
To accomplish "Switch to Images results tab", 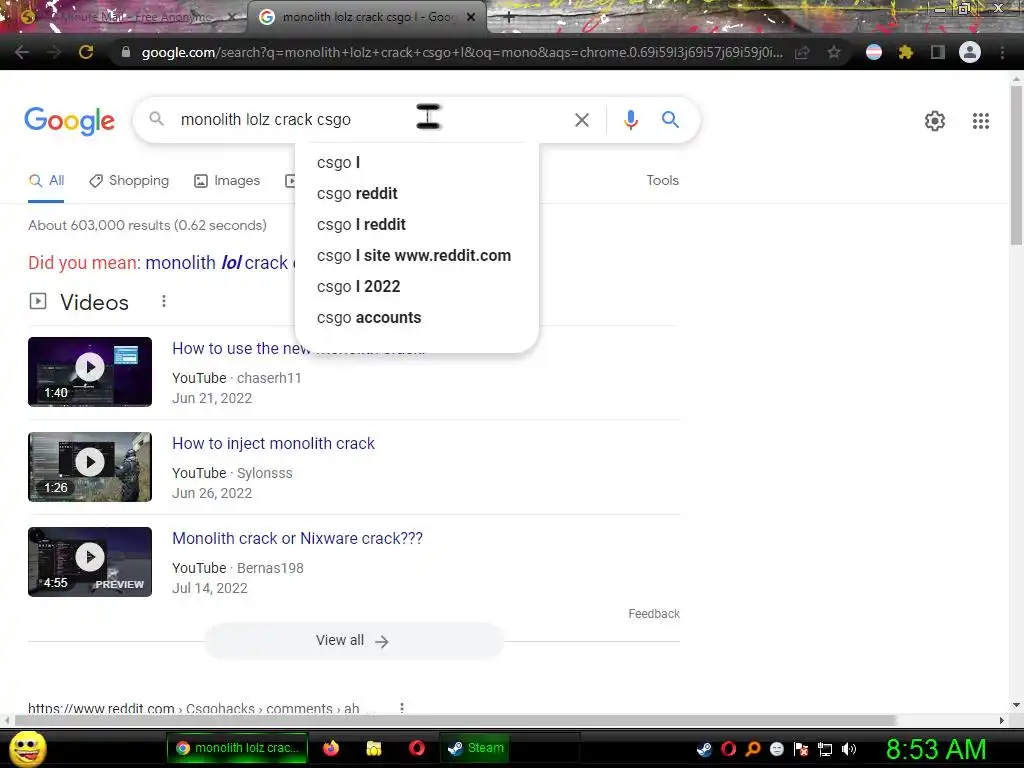I will point(227,181).
